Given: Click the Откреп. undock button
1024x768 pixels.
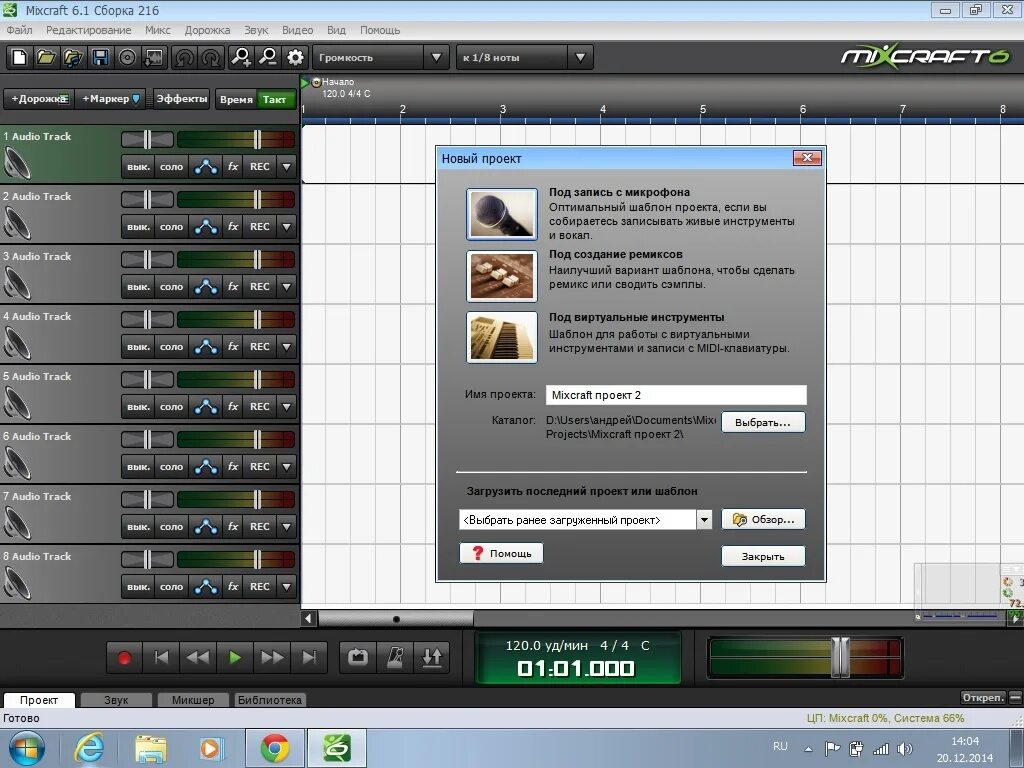Looking at the screenshot, I should click(x=982, y=697).
